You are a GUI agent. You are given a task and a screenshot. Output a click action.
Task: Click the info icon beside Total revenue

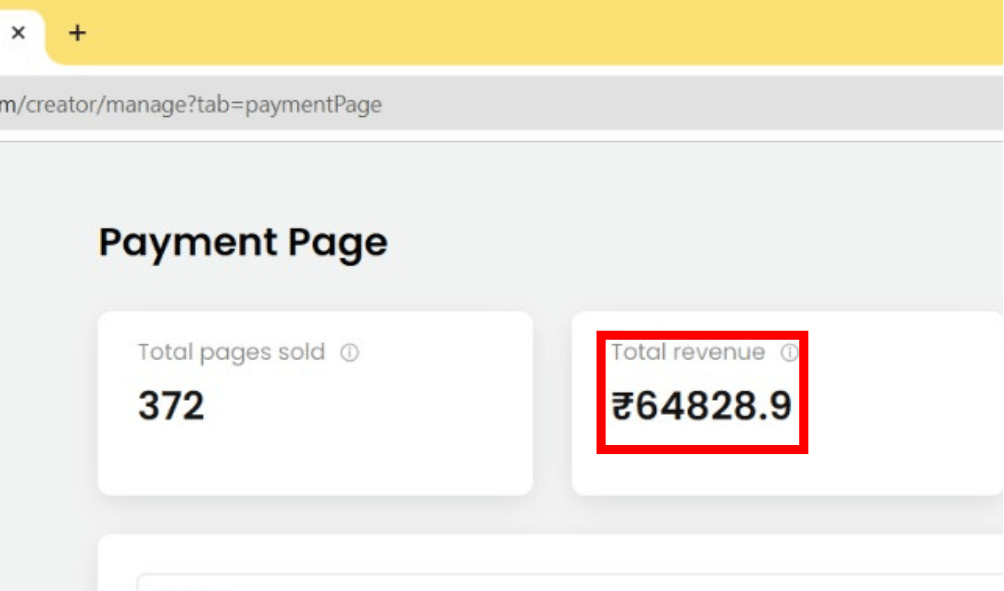789,353
